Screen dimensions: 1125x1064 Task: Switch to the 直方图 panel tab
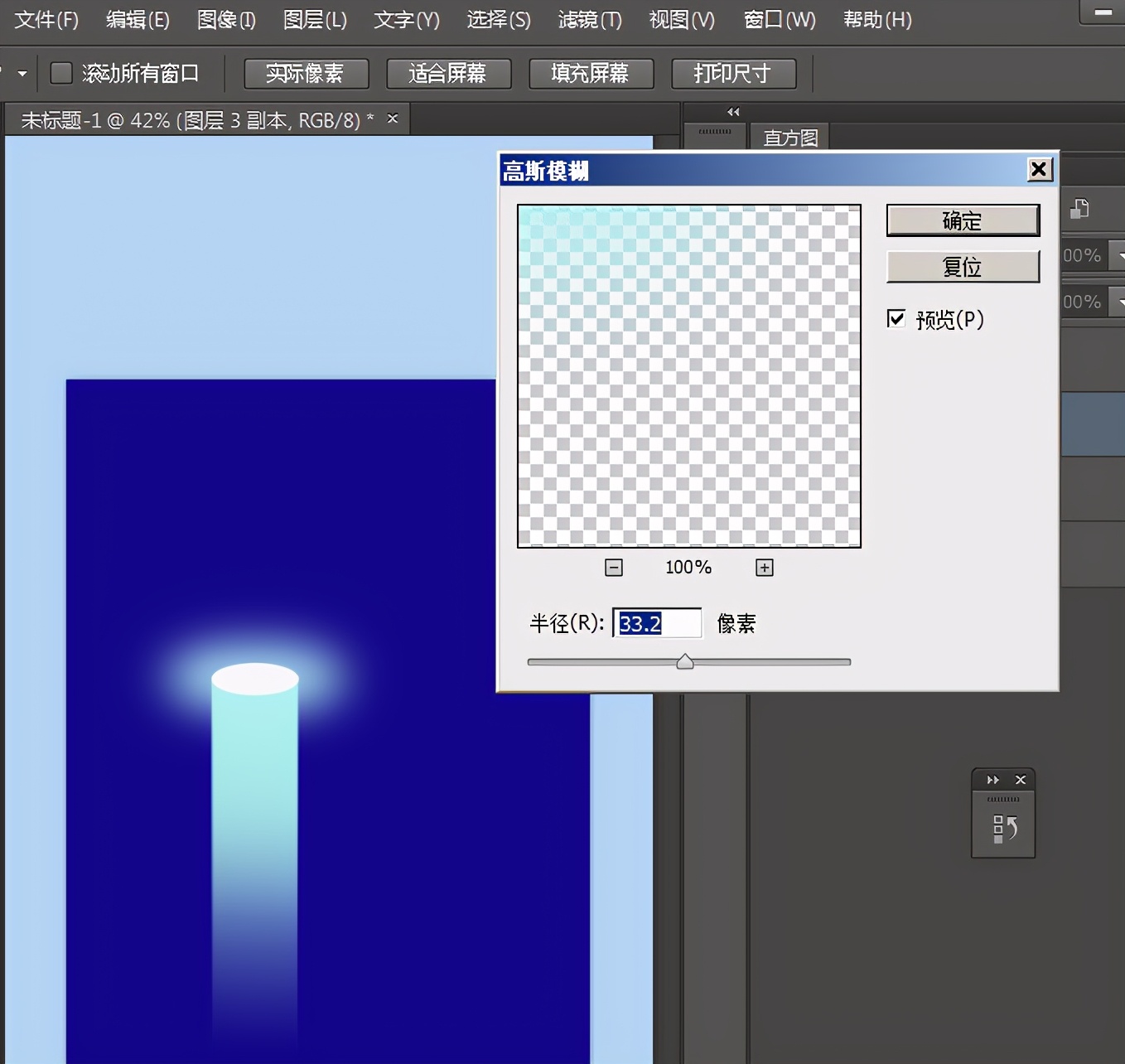point(790,138)
